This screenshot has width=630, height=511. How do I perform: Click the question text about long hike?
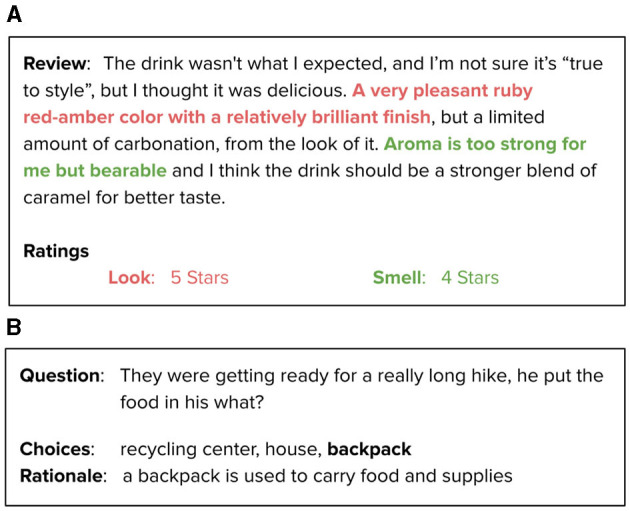point(362,389)
